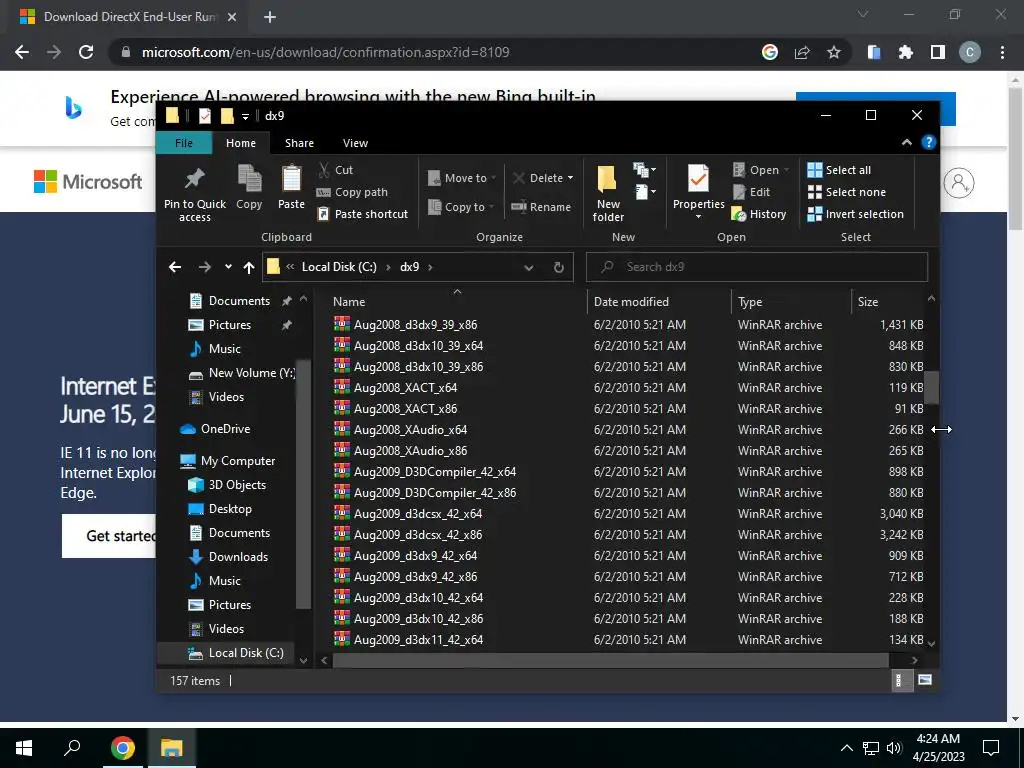Screen dimensions: 1024x768
Task: Click the taskbar search magnifier
Action: (x=72, y=748)
